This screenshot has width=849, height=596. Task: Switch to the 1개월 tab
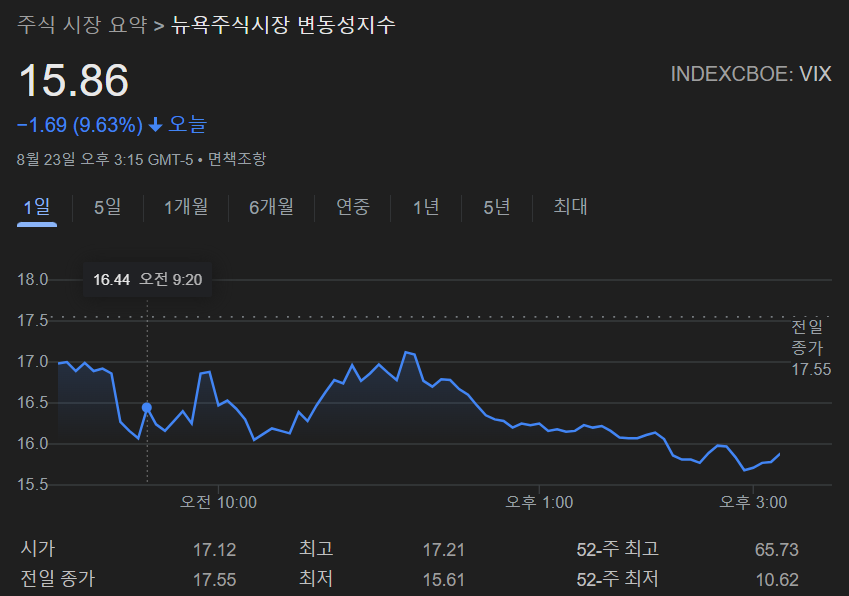[x=186, y=207]
